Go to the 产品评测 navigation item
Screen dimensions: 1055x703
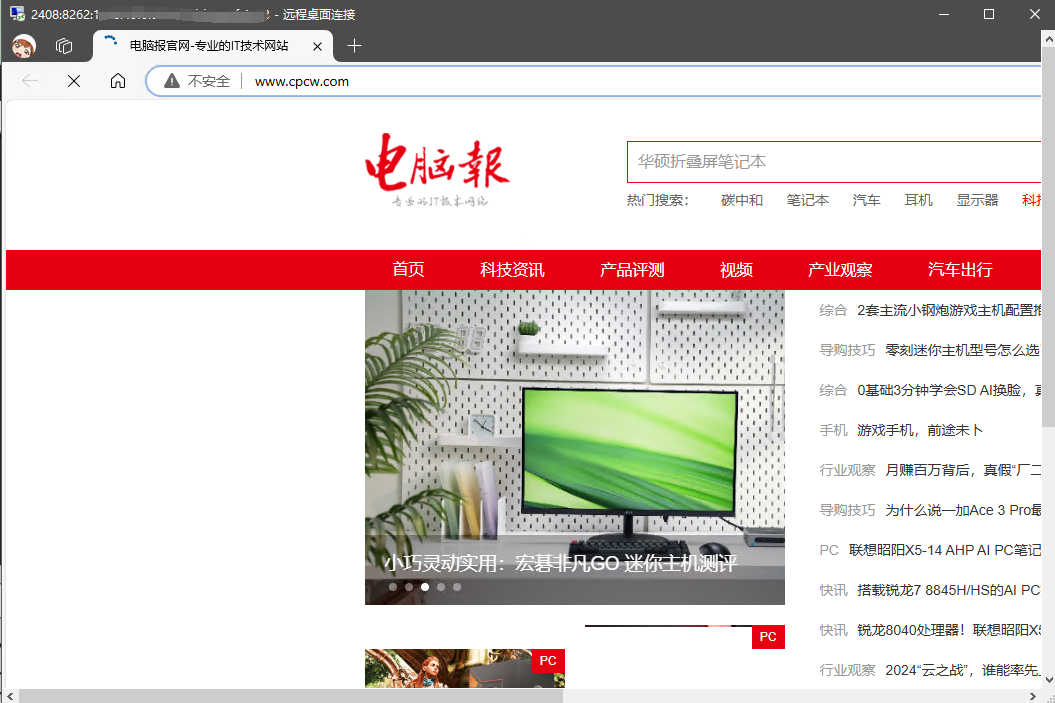632,270
